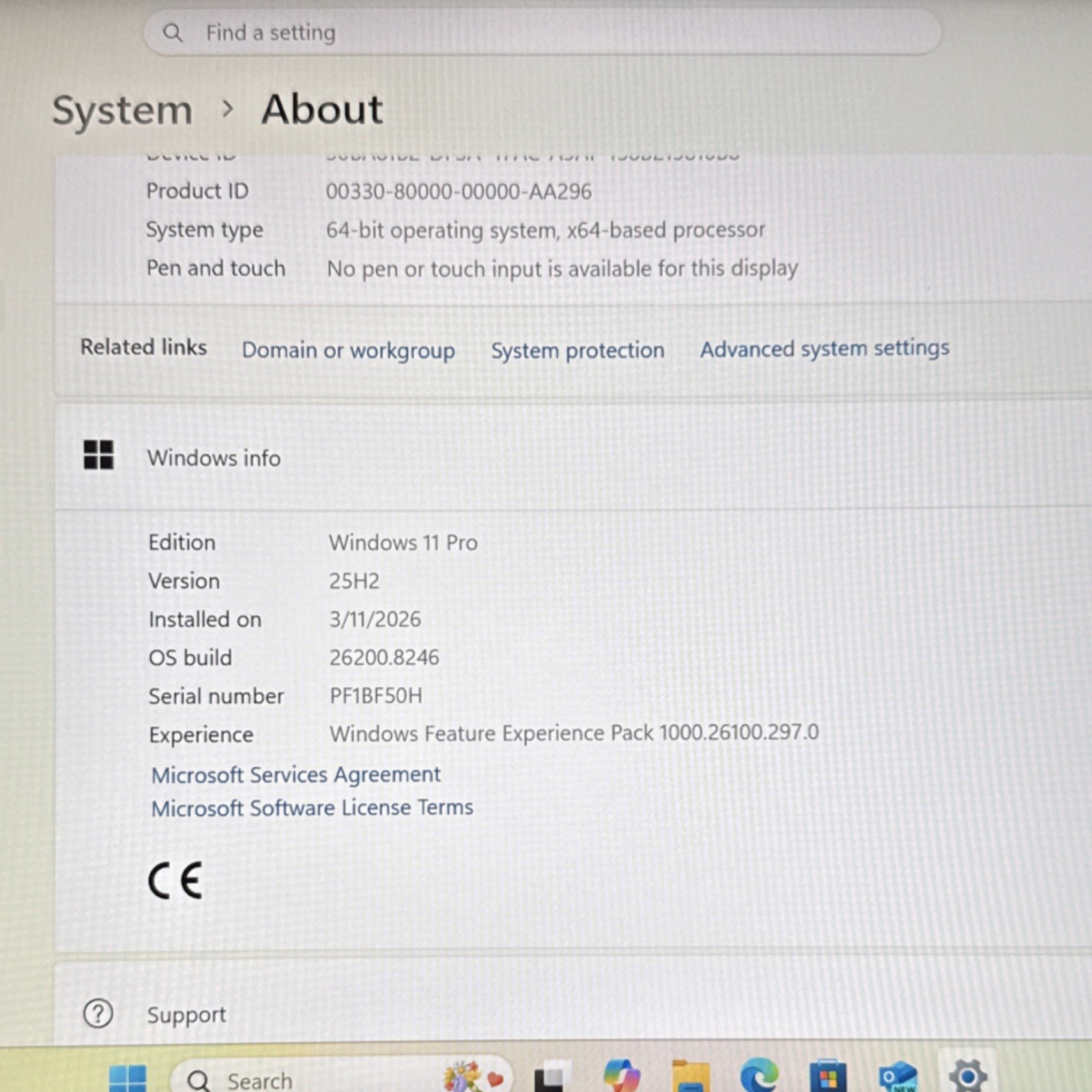This screenshot has height=1092, width=1092.
Task: Click the Experience label
Action: click(201, 735)
